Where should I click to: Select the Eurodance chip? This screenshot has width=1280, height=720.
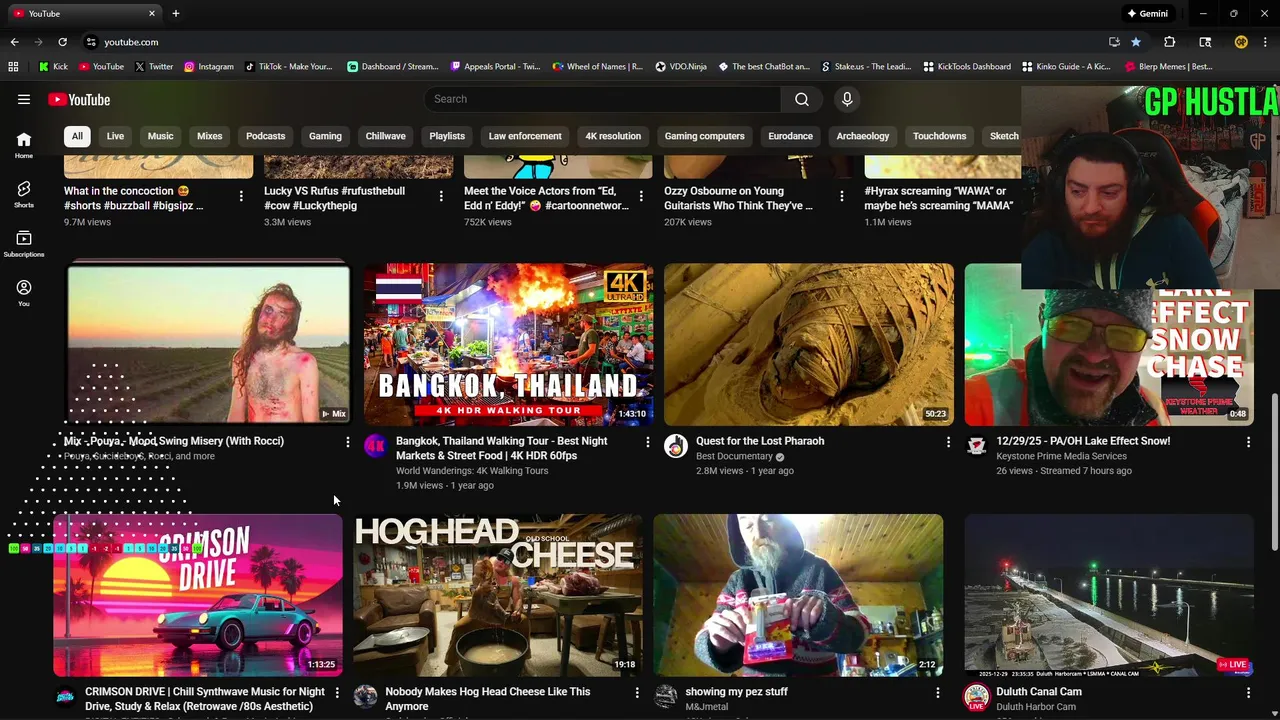[x=790, y=136]
